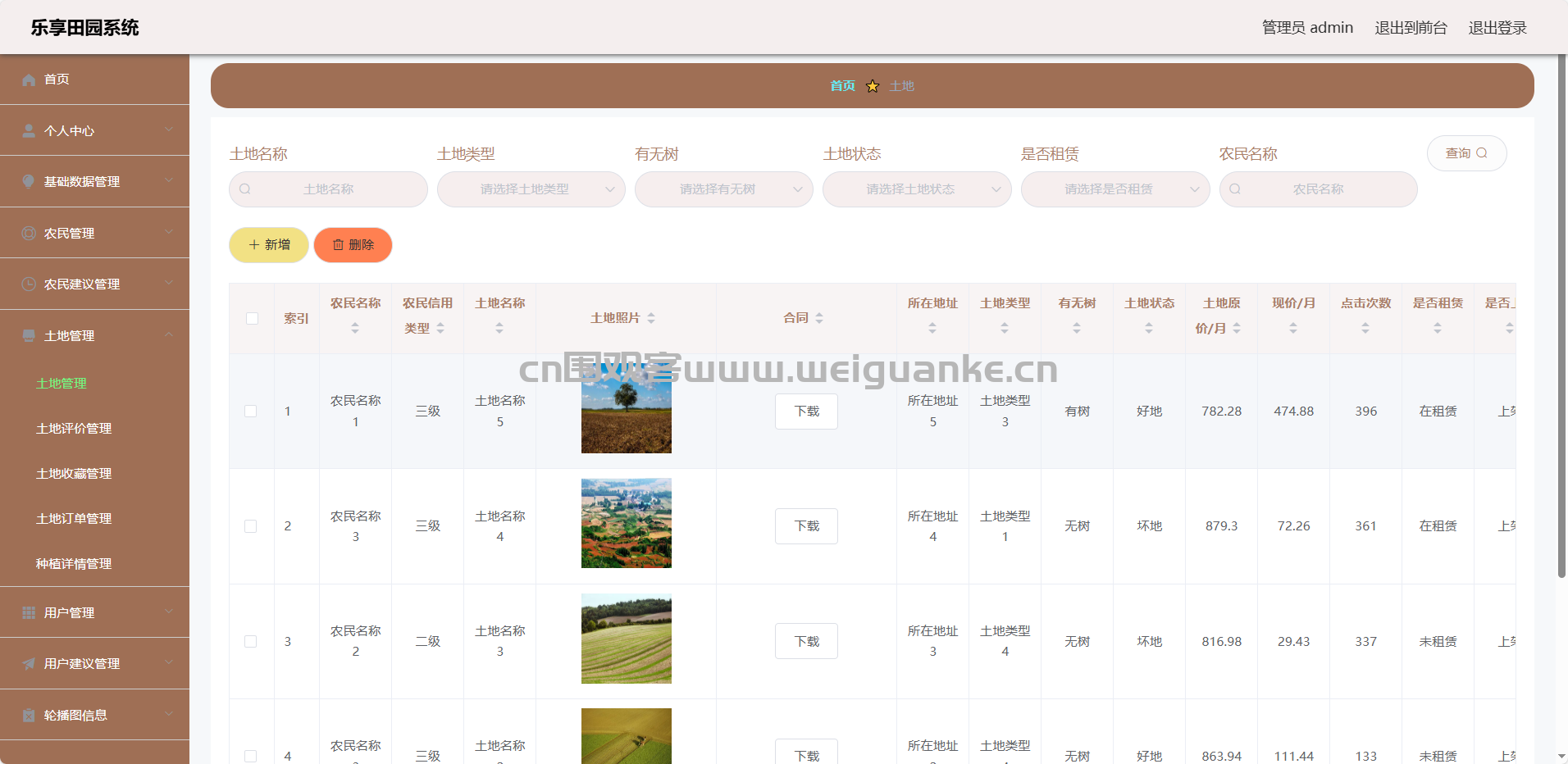
Task: Click the person icon beside 个人中心
Action: (x=29, y=131)
